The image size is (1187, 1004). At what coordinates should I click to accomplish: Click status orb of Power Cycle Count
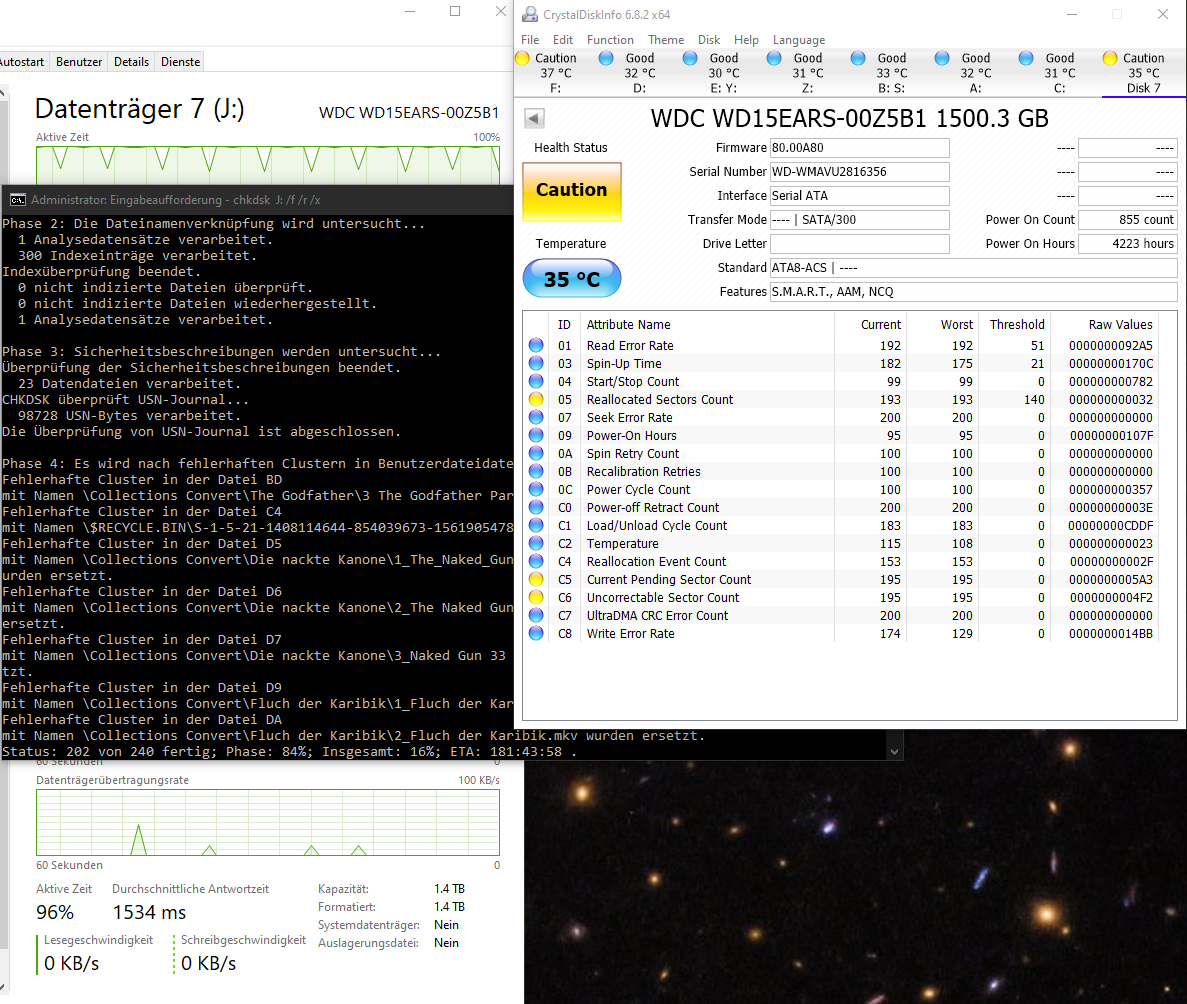click(536, 489)
